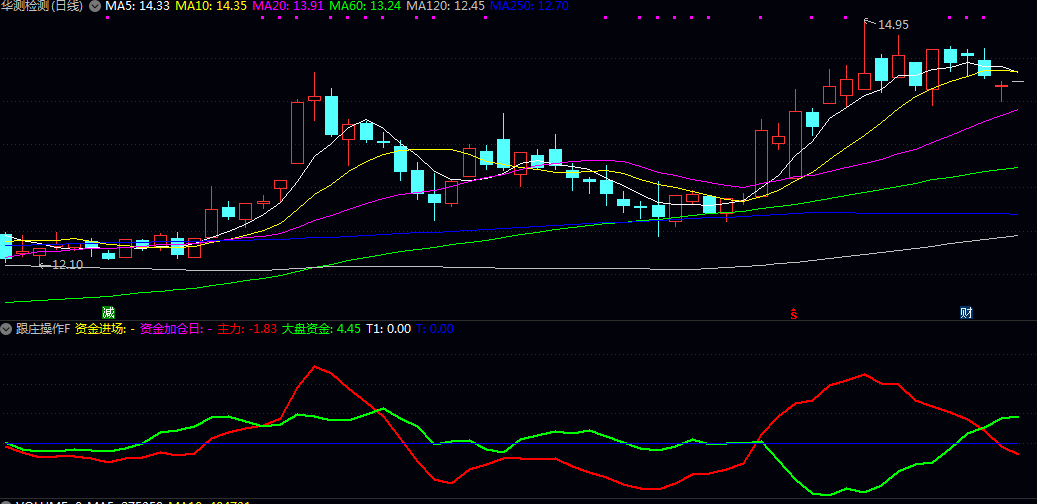Click the 华测检测(日线) chart title

[42, 6]
